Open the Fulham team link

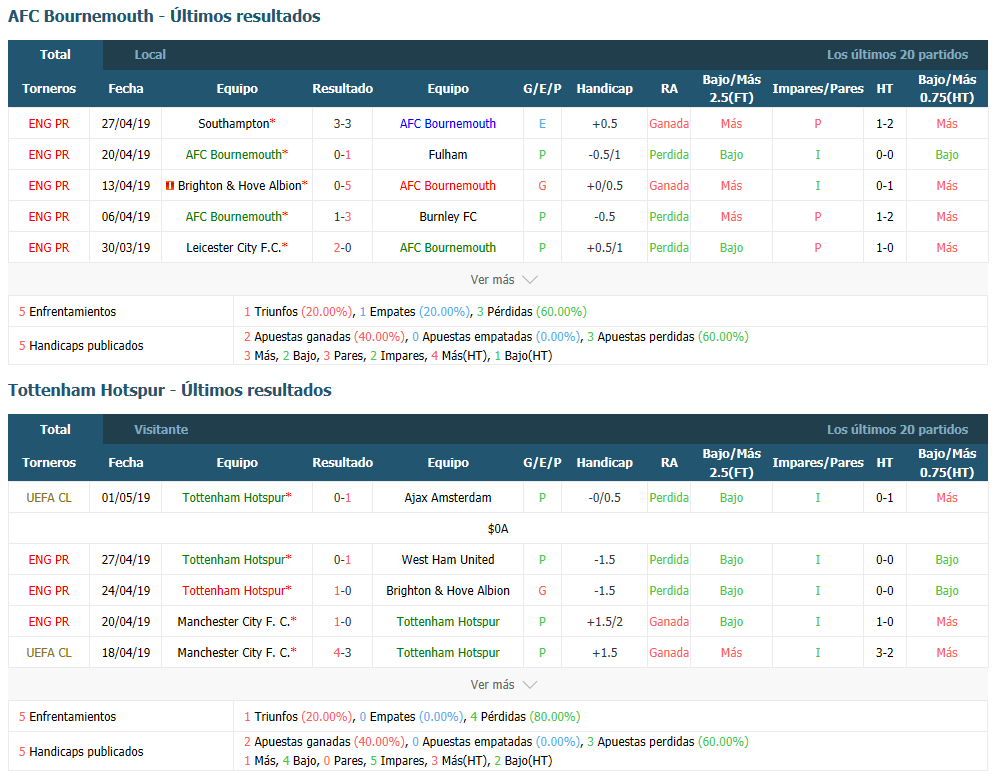448,155
